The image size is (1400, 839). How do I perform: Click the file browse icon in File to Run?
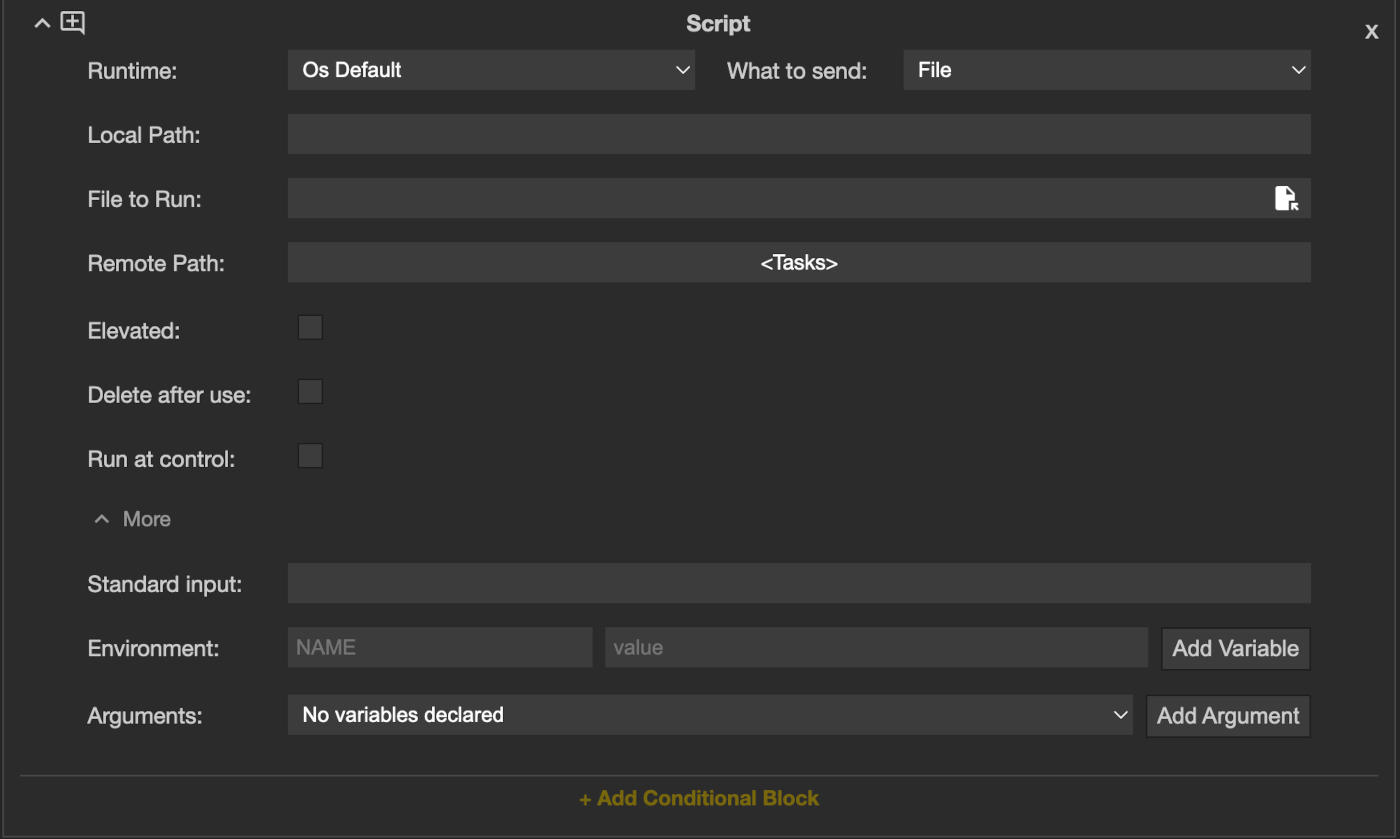coord(1286,198)
